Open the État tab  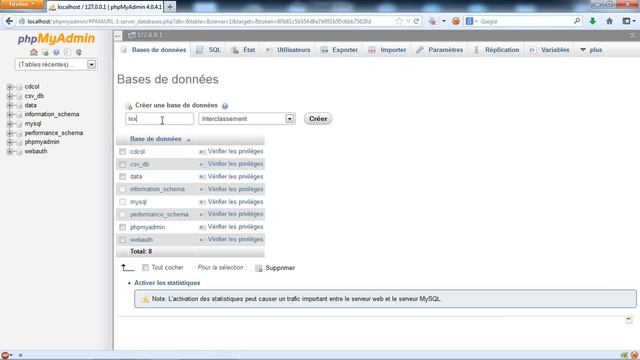coord(244,50)
